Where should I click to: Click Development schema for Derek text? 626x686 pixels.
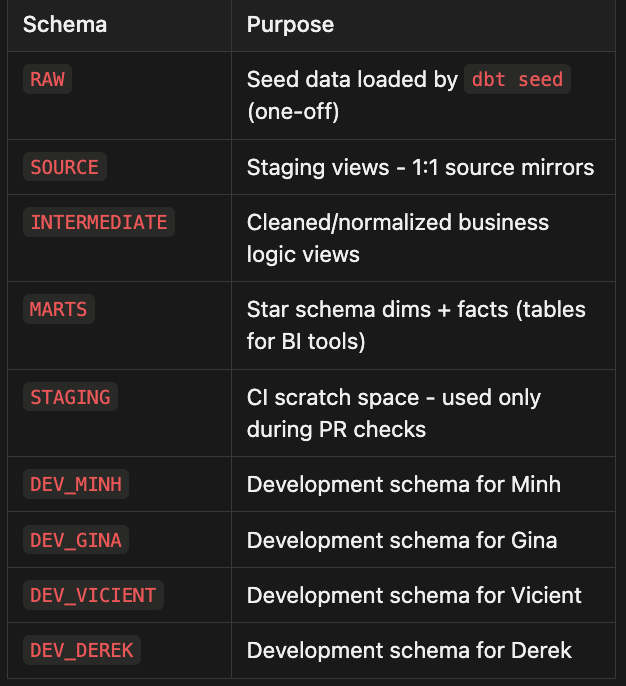point(409,650)
